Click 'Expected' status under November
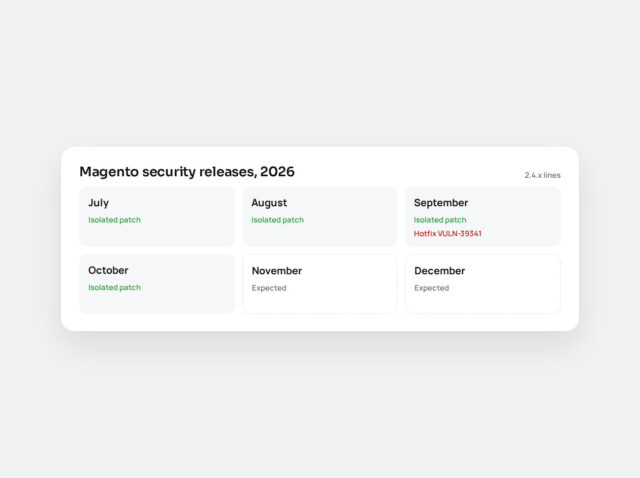Screen dimensions: 640x478 (269, 288)
